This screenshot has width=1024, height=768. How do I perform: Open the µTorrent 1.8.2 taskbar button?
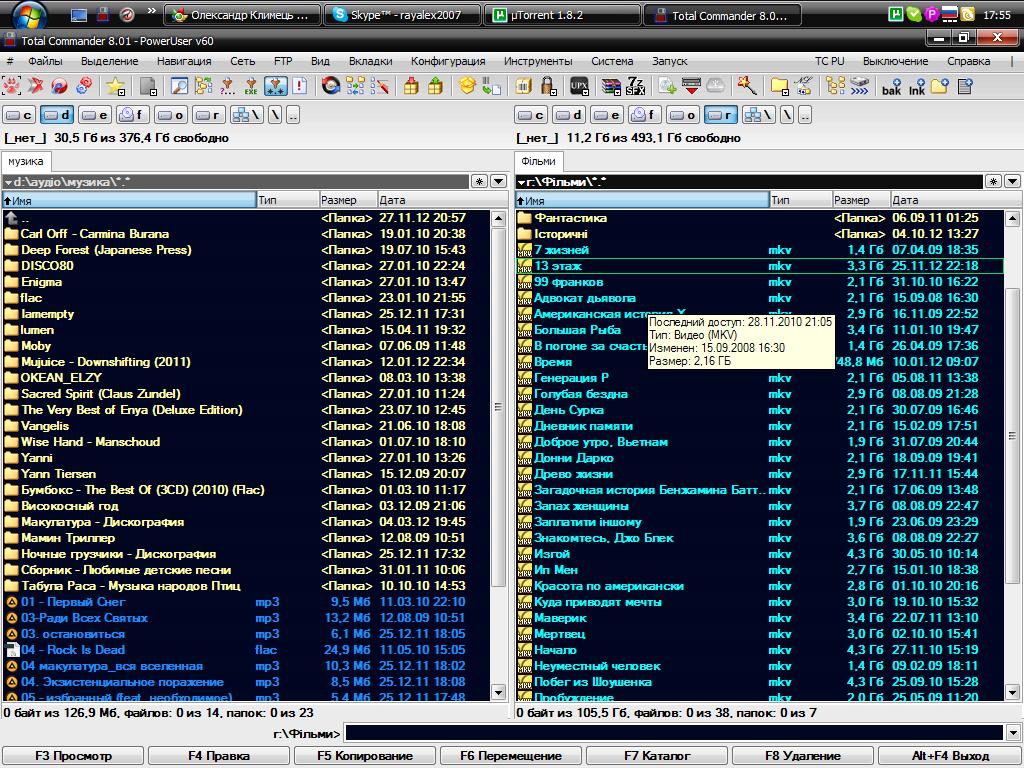pos(560,15)
